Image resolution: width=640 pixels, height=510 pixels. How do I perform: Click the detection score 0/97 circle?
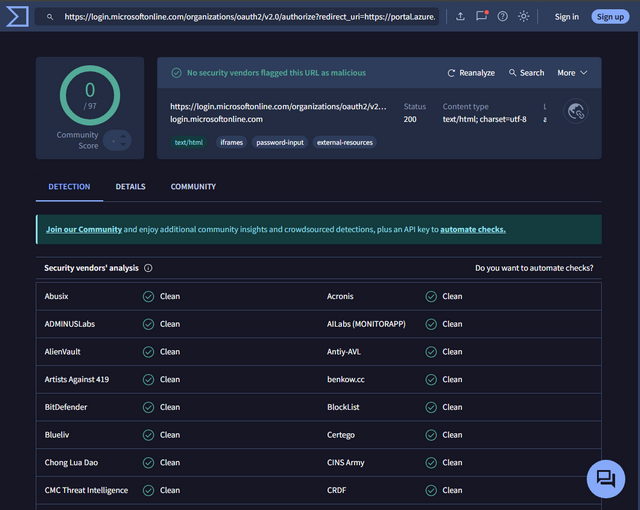[x=90, y=95]
